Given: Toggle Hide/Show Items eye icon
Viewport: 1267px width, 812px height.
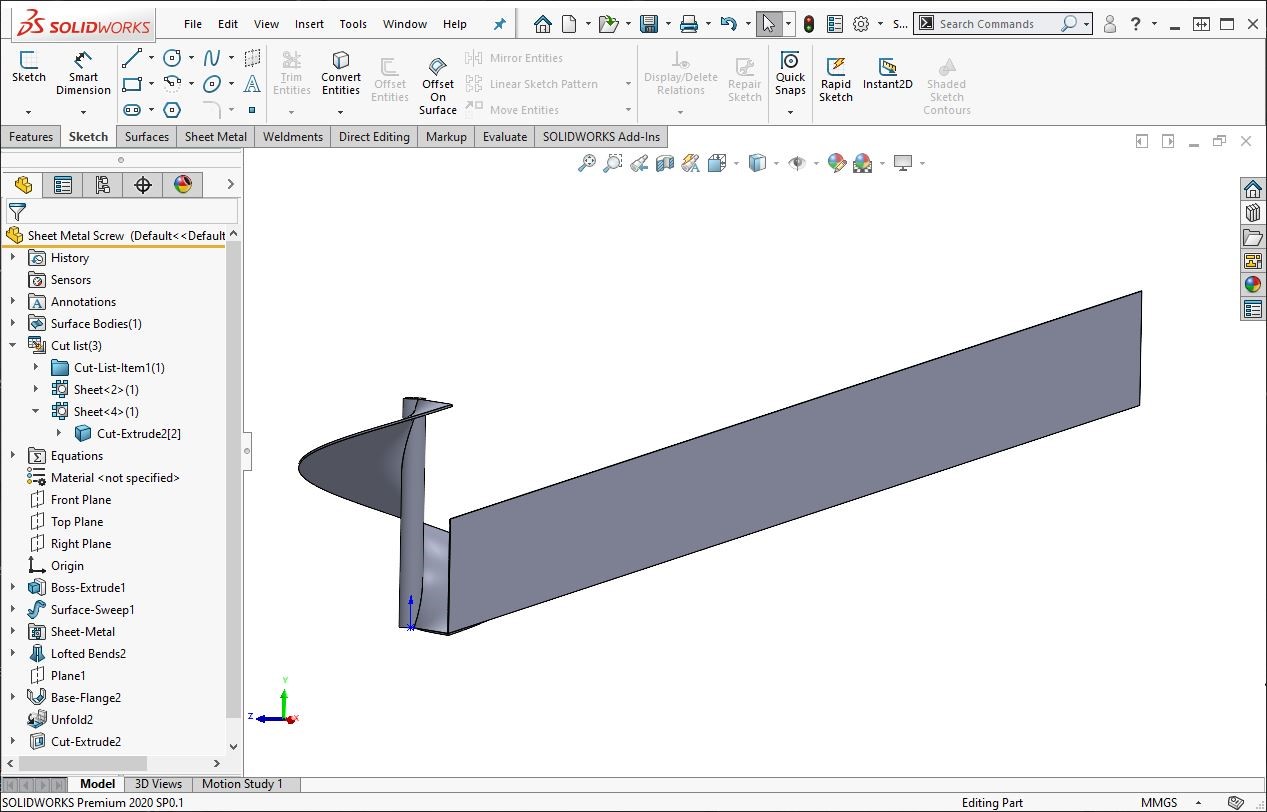Looking at the screenshot, I should click(x=796, y=163).
